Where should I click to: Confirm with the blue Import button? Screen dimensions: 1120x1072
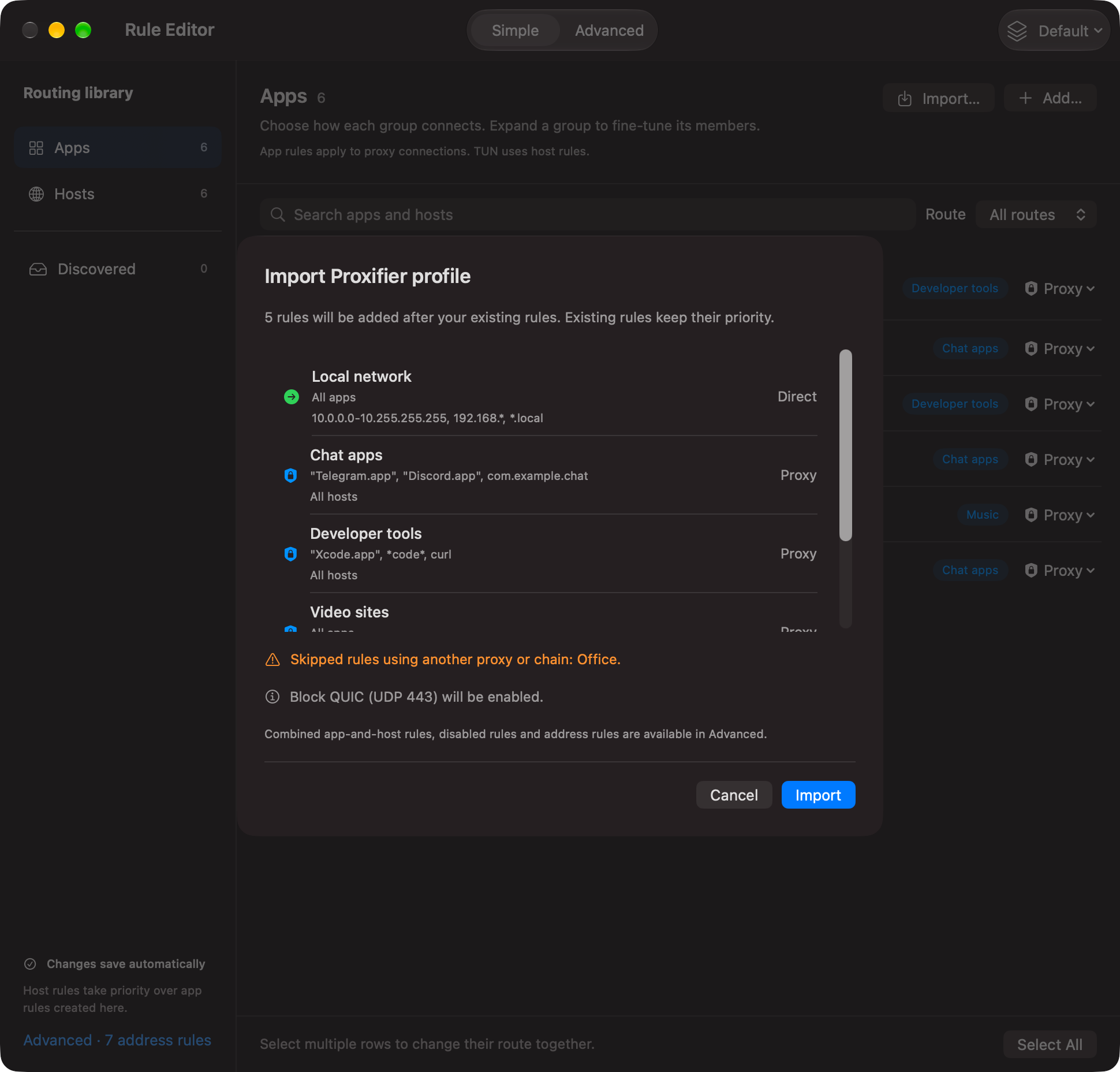(818, 795)
